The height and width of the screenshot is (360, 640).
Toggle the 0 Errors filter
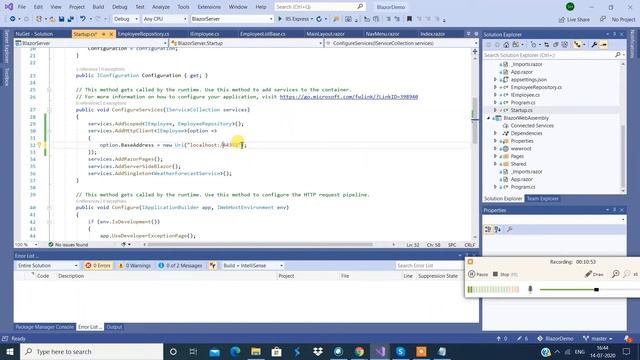click(98, 266)
